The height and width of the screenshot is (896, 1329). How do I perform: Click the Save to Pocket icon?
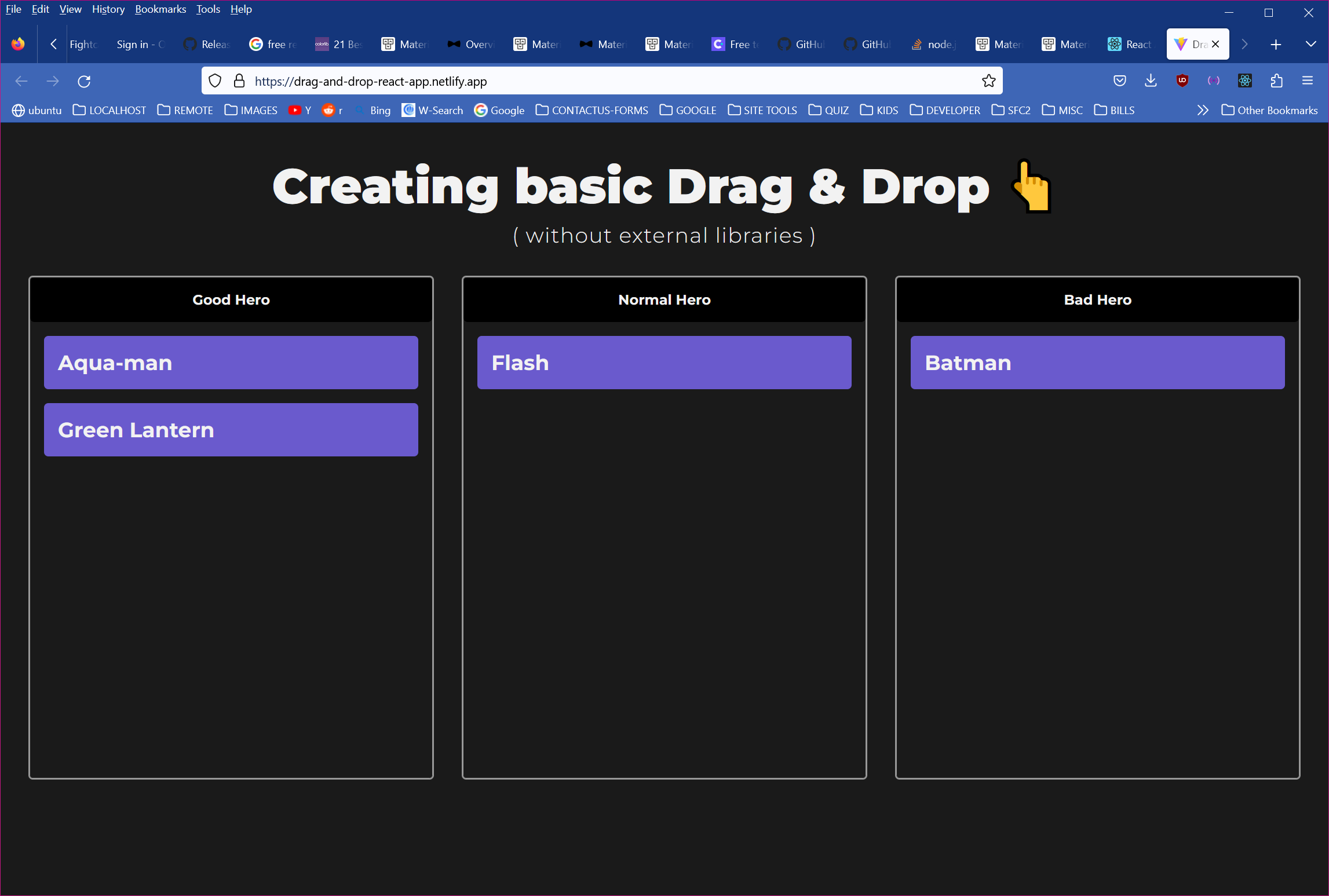1119,81
